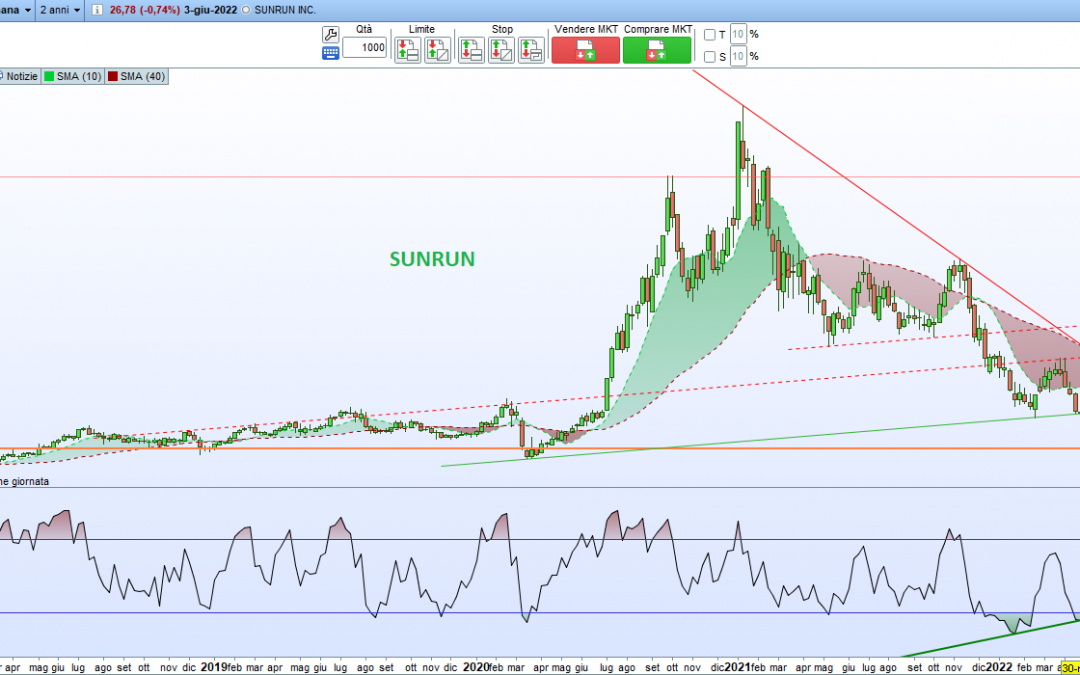Select the radio button beside SUNRUN INC.
This screenshot has height=675, width=1080.
coord(247,11)
